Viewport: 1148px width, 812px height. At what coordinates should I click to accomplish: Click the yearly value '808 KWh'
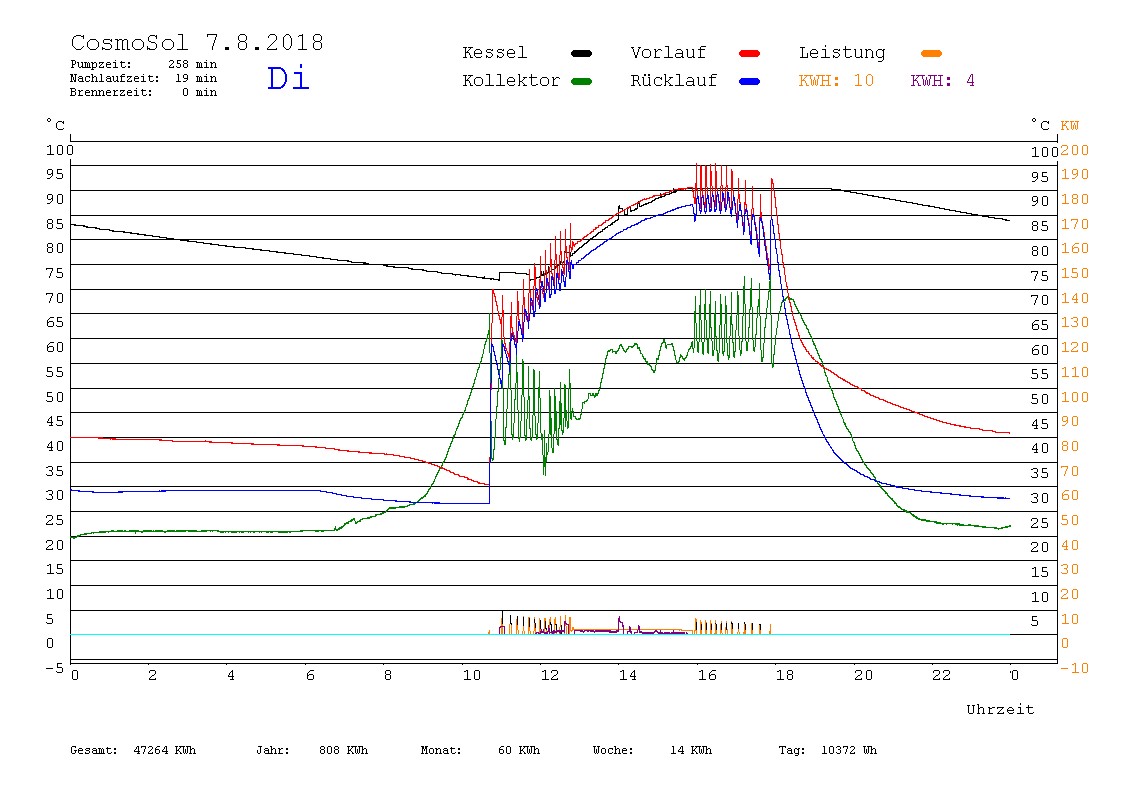[343, 750]
